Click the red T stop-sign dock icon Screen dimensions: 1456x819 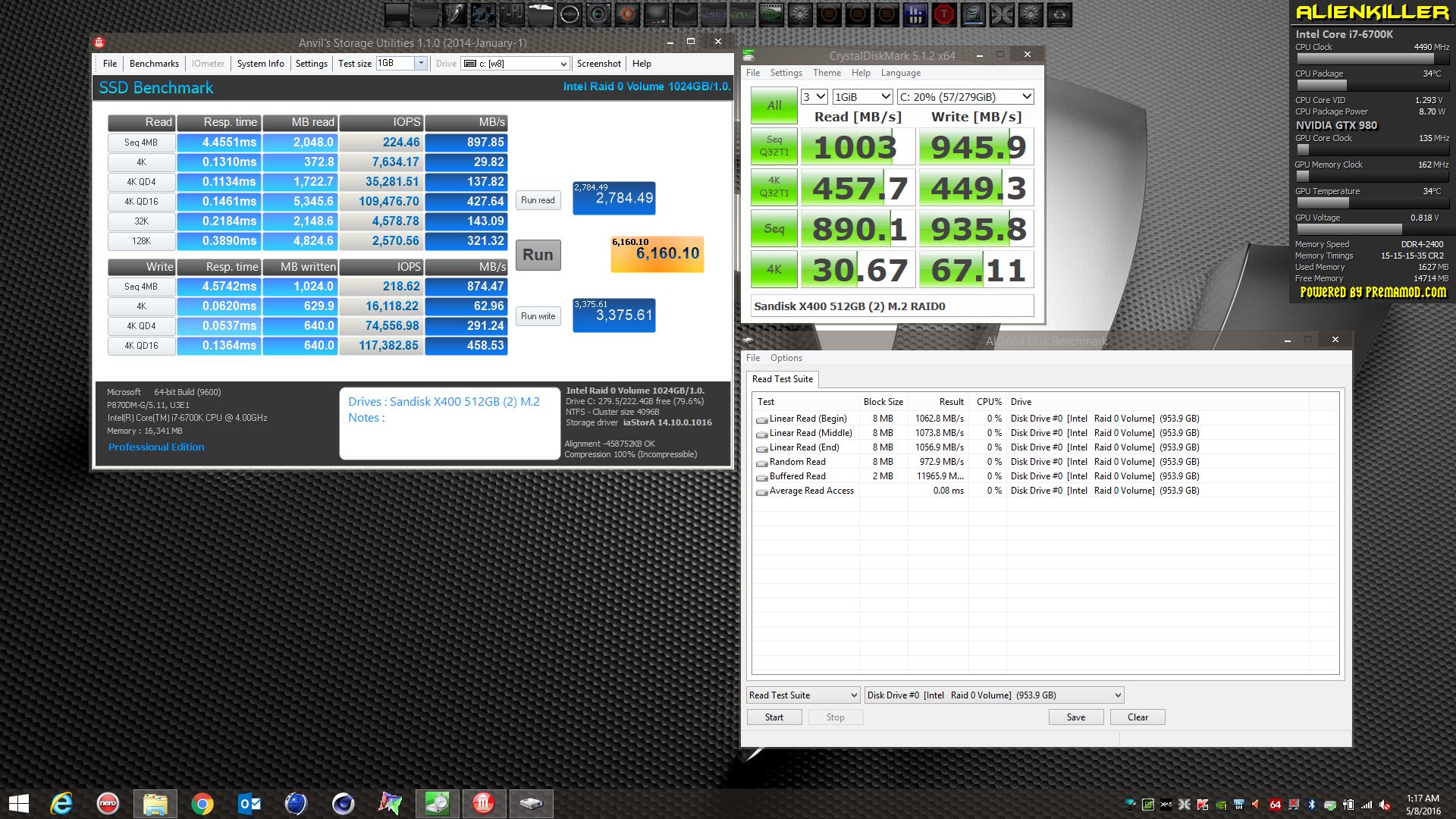click(944, 14)
